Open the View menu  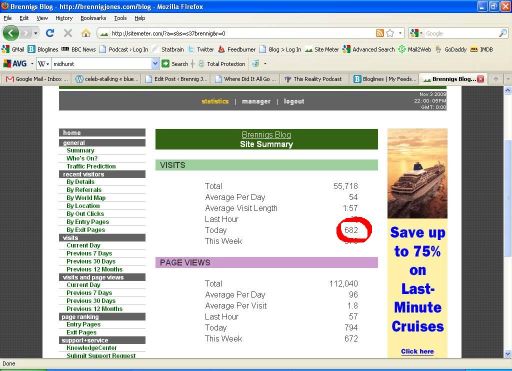42,18
